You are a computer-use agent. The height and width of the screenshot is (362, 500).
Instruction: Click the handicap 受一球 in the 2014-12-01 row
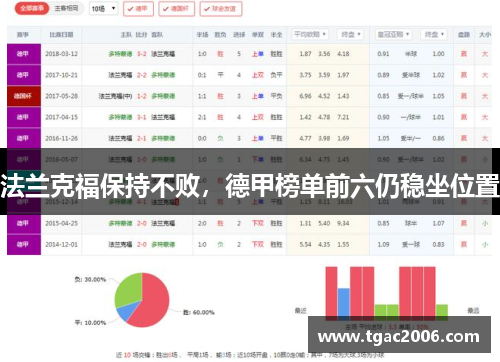(x=411, y=244)
